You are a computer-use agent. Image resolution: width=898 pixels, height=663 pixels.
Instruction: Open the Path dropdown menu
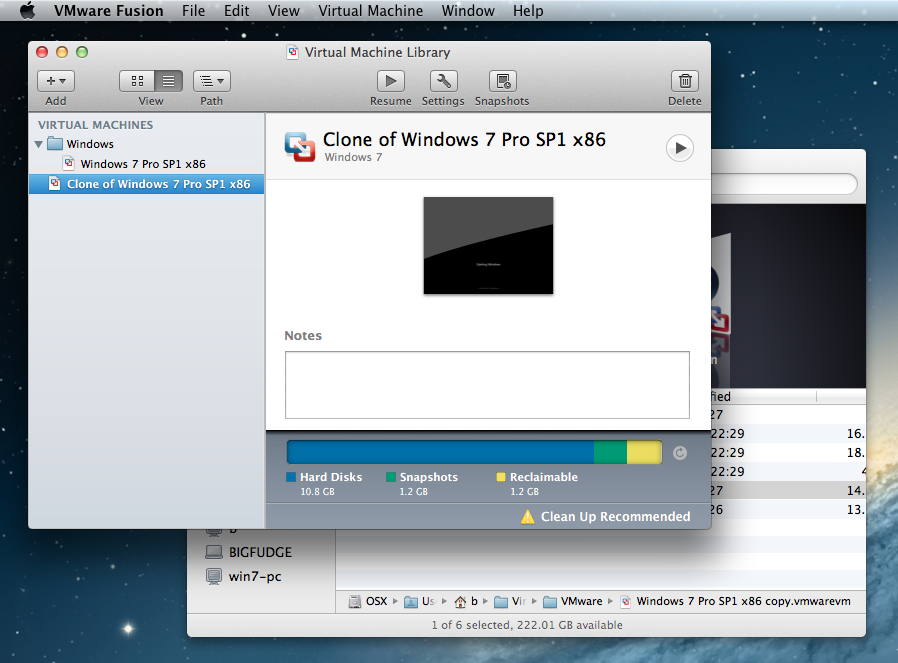(x=212, y=81)
